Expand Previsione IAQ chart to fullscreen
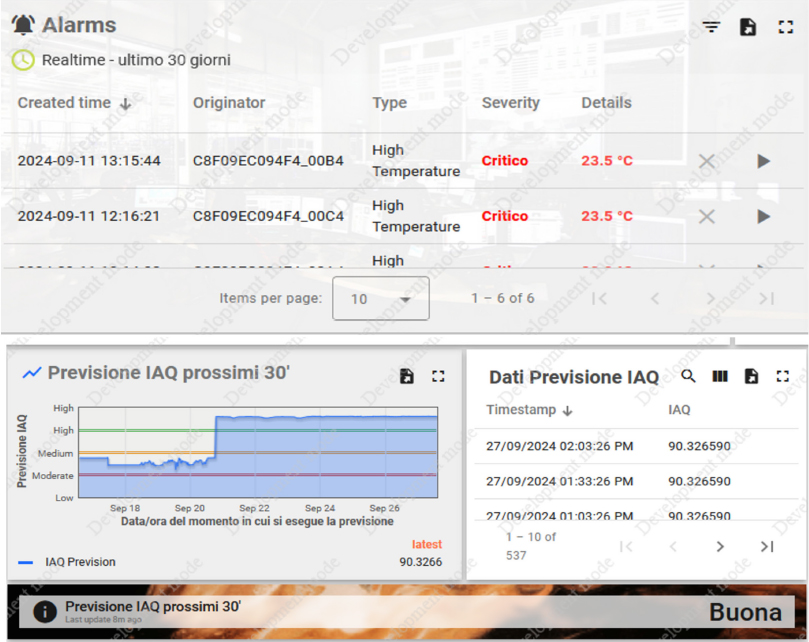 coord(438,376)
